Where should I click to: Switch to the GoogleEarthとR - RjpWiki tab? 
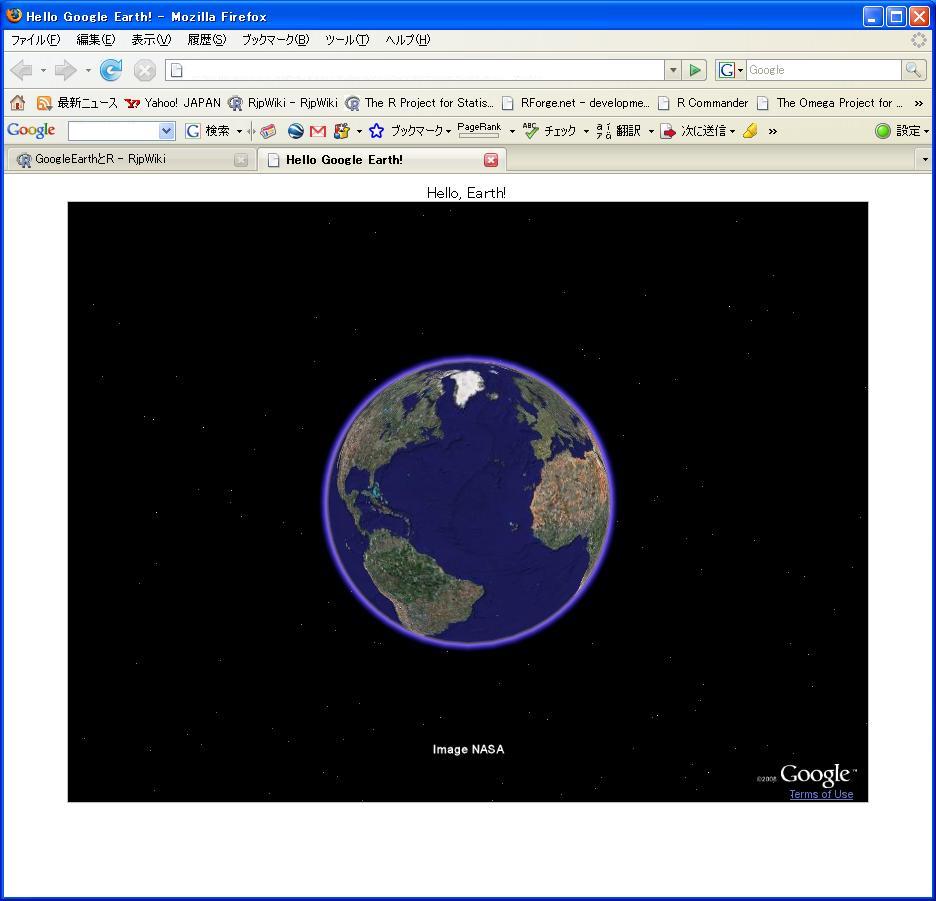click(100, 160)
